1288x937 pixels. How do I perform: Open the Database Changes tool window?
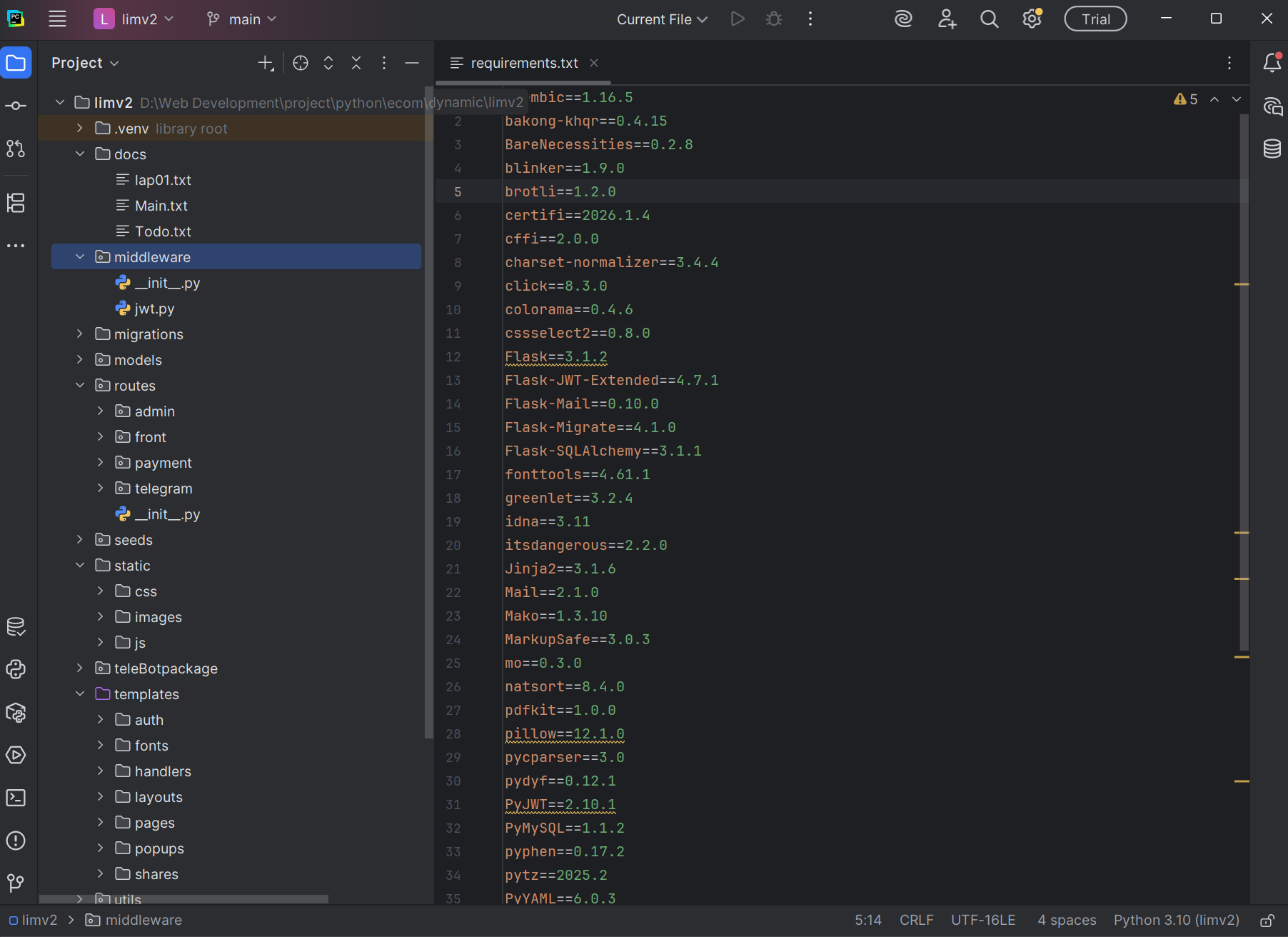tap(16, 627)
